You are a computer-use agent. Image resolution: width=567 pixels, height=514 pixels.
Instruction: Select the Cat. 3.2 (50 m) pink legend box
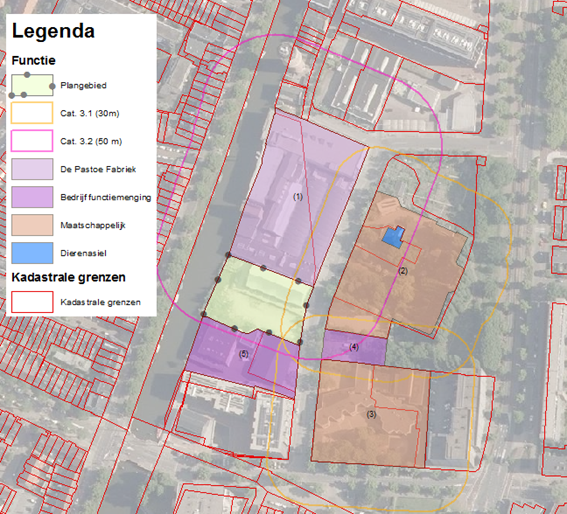32,141
